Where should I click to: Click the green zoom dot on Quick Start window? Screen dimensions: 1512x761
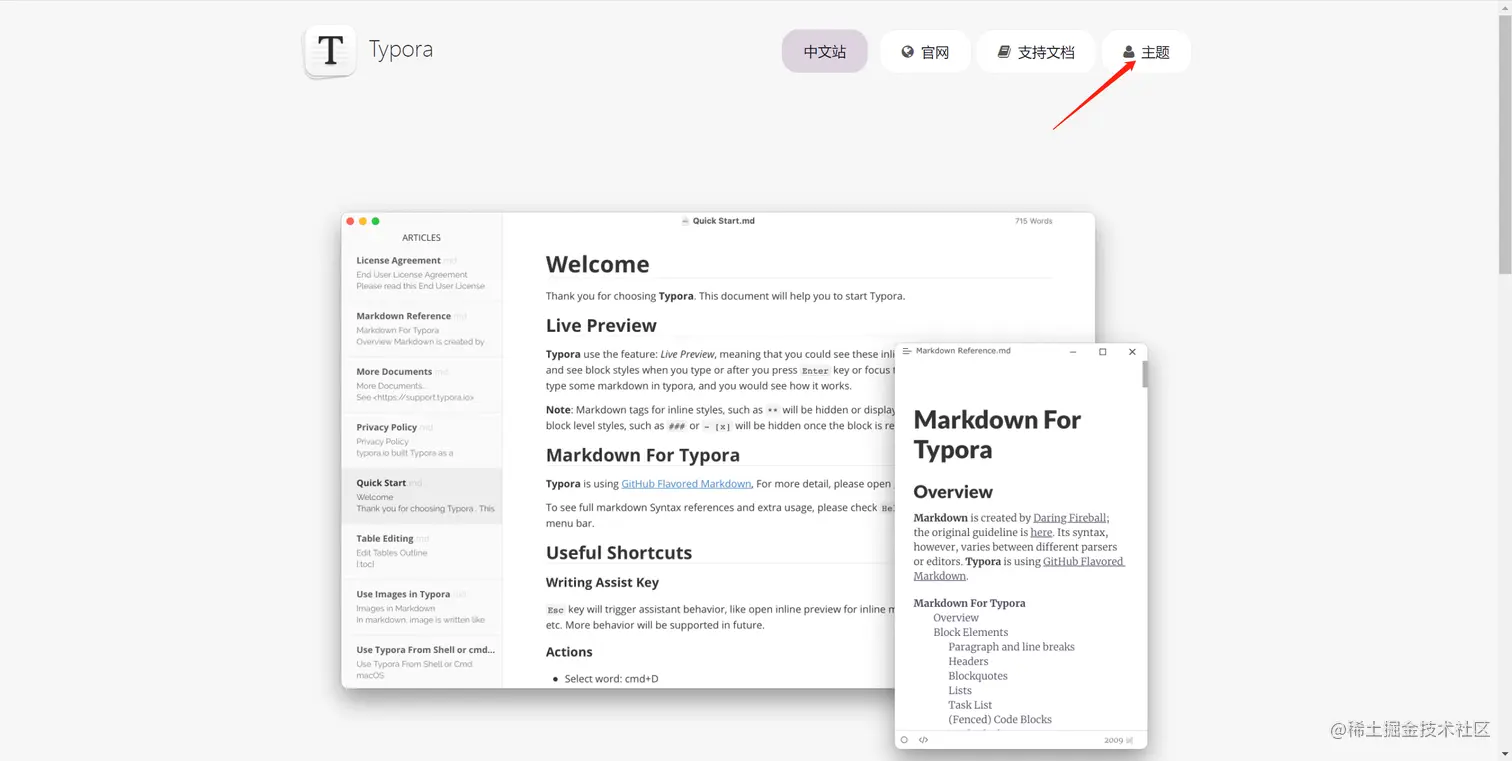tap(376, 221)
